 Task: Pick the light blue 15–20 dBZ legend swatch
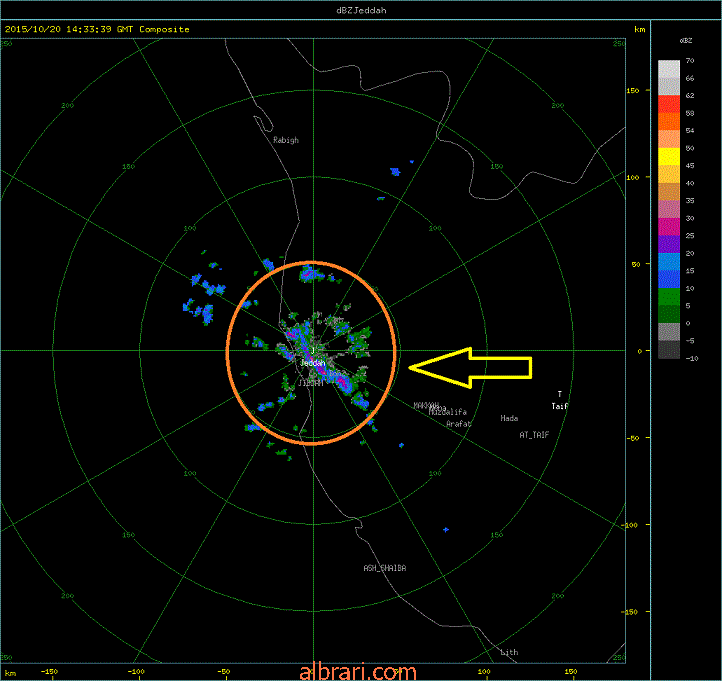669,262
